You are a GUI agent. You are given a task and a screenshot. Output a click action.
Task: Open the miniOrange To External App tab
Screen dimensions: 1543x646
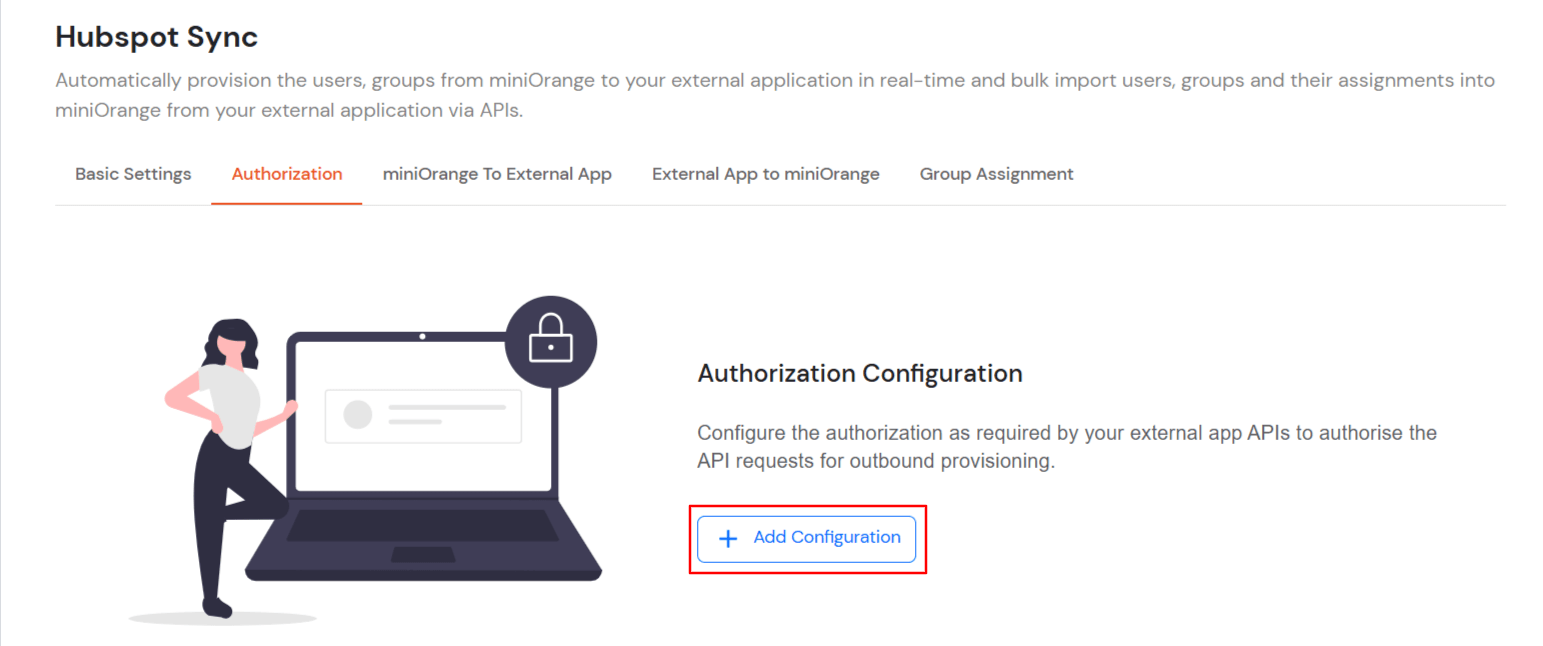coord(497,173)
